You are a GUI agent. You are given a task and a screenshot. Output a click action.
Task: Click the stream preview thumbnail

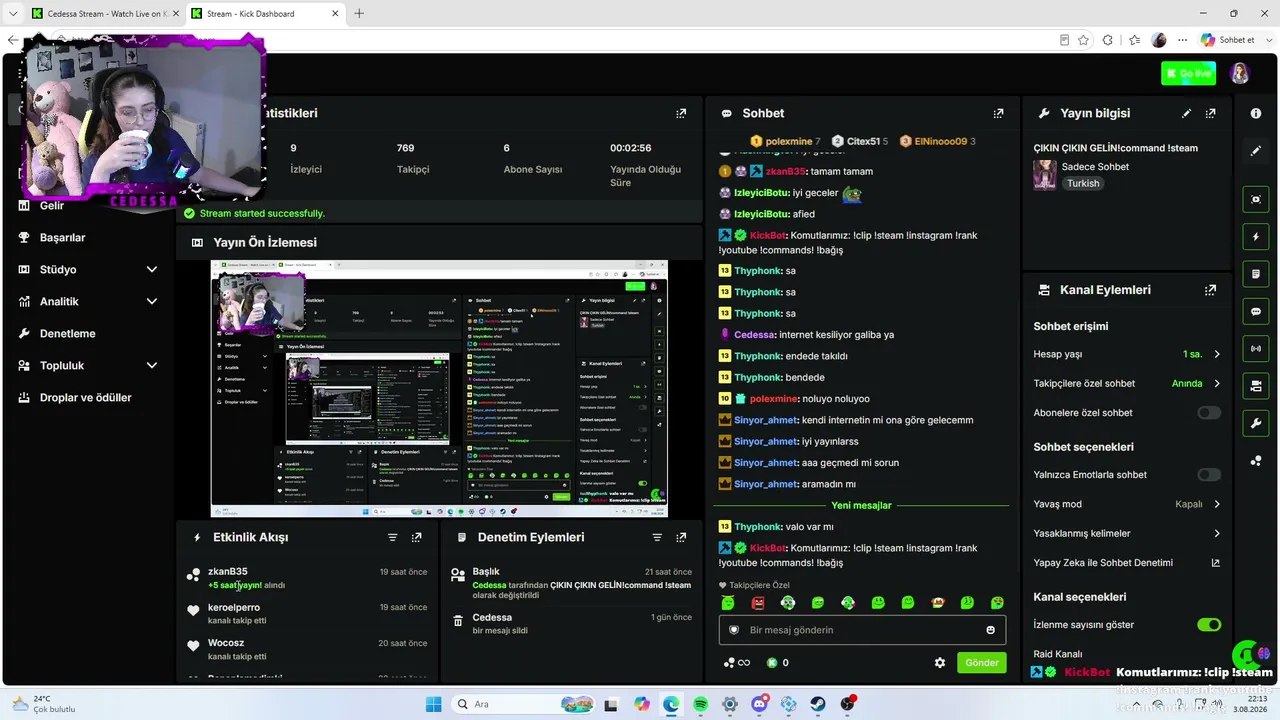(439, 389)
